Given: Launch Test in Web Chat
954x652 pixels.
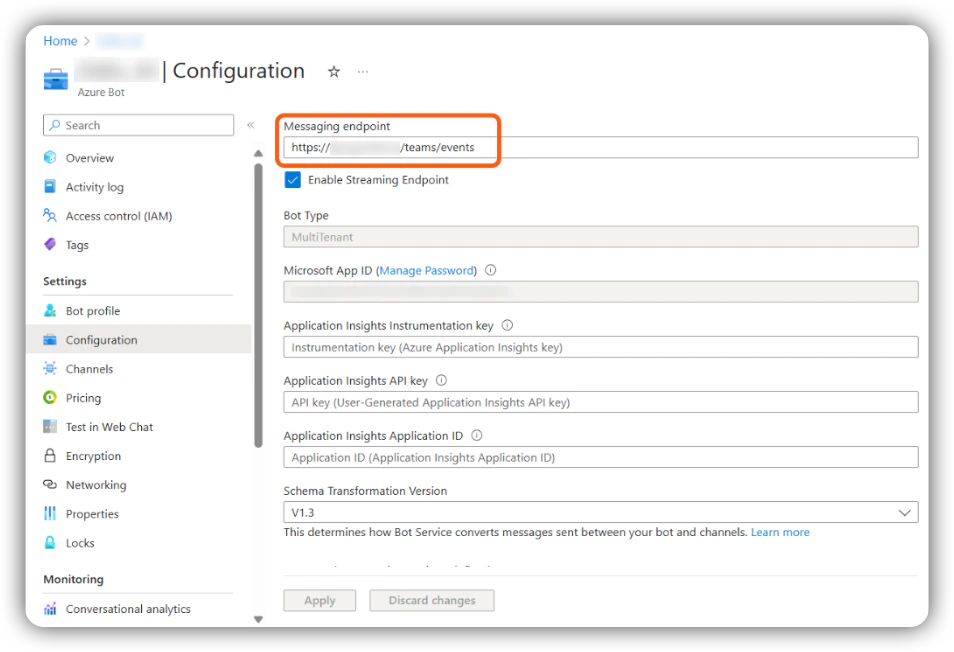Looking at the screenshot, I should click(108, 427).
